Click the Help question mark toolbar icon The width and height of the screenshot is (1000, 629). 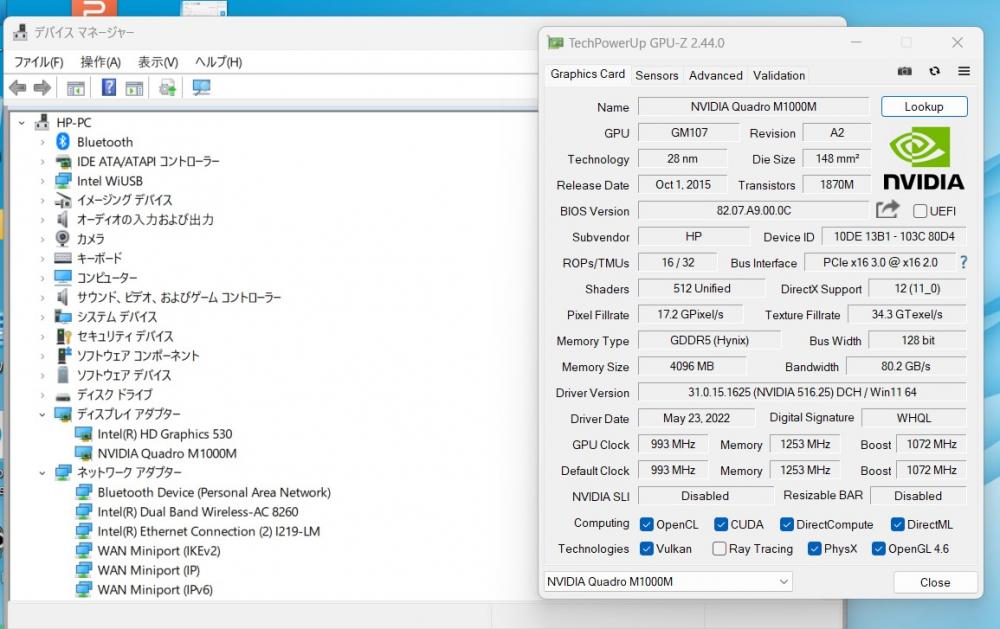tap(109, 87)
